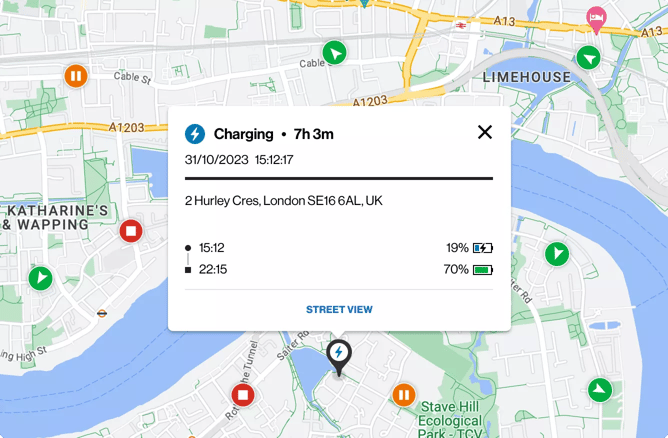668x438 pixels.
Task: Select the green arrow marker on Cable St
Action: [336, 52]
